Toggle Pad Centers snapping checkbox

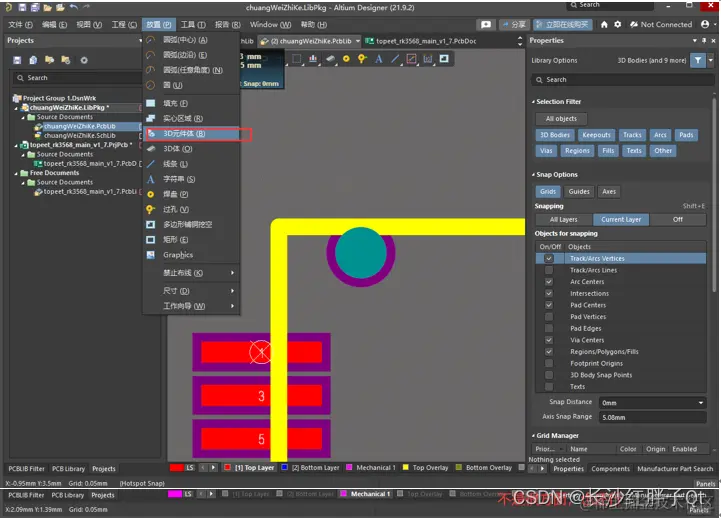pyautogui.click(x=549, y=305)
